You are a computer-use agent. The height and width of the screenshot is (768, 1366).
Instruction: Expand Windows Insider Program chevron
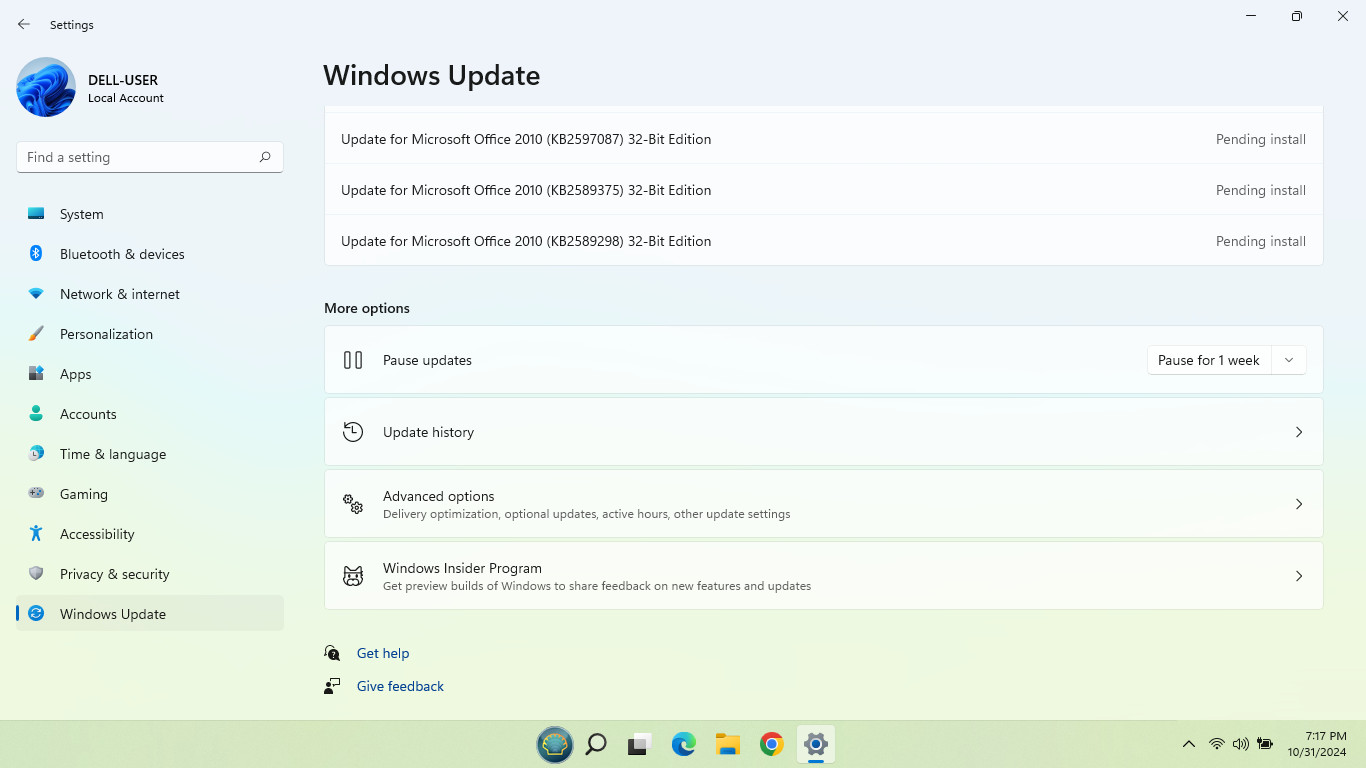pyautogui.click(x=1299, y=576)
